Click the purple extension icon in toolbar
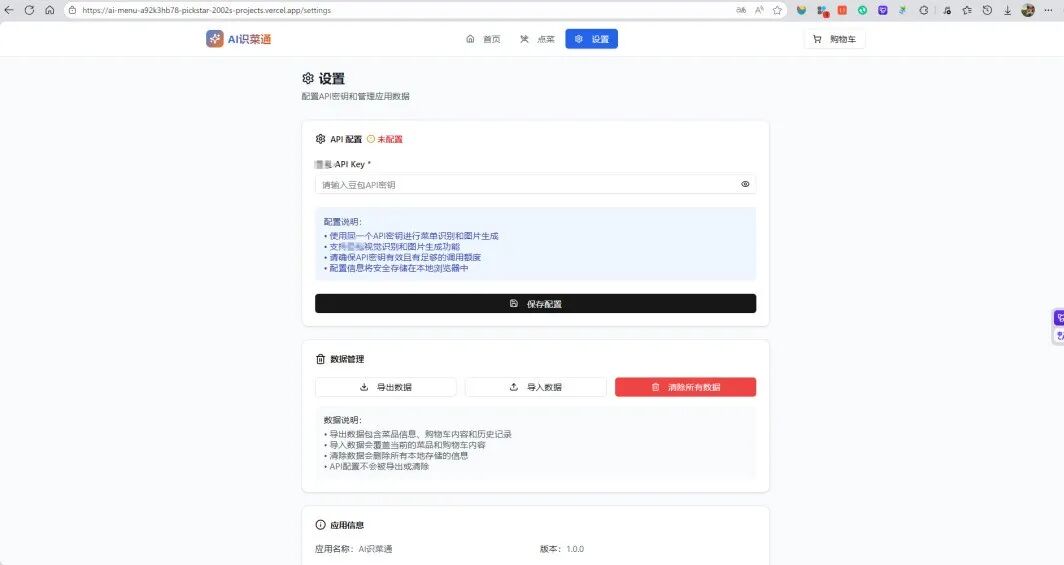The width and height of the screenshot is (1064, 565). click(883, 10)
